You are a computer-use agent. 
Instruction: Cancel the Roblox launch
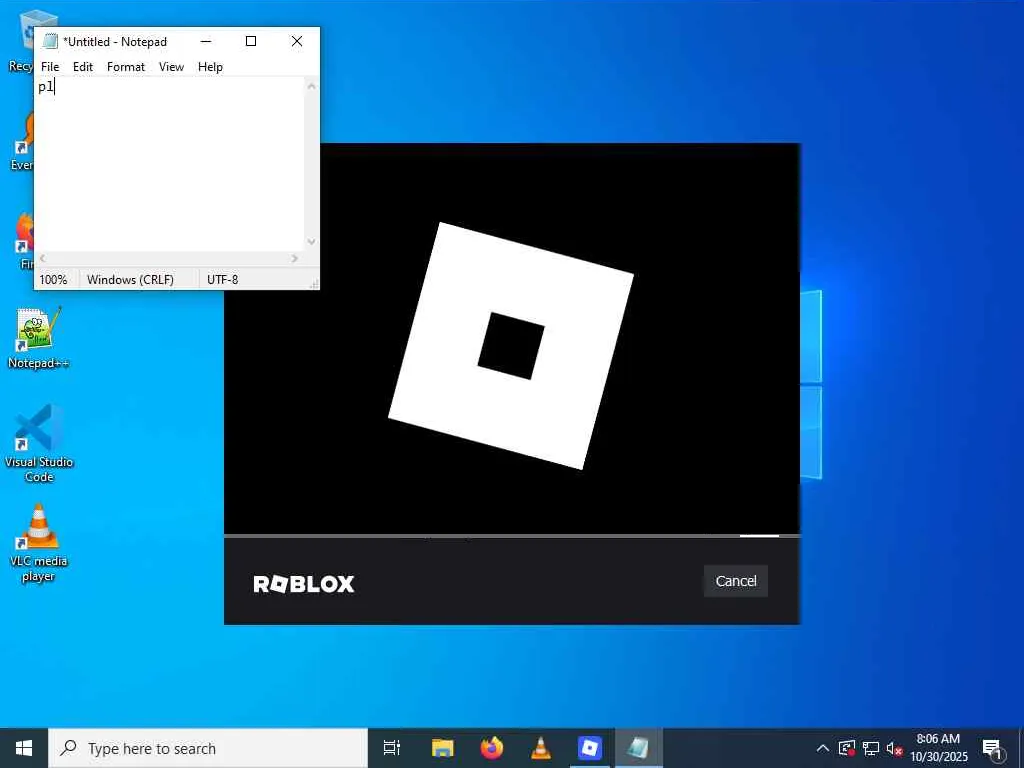(735, 581)
